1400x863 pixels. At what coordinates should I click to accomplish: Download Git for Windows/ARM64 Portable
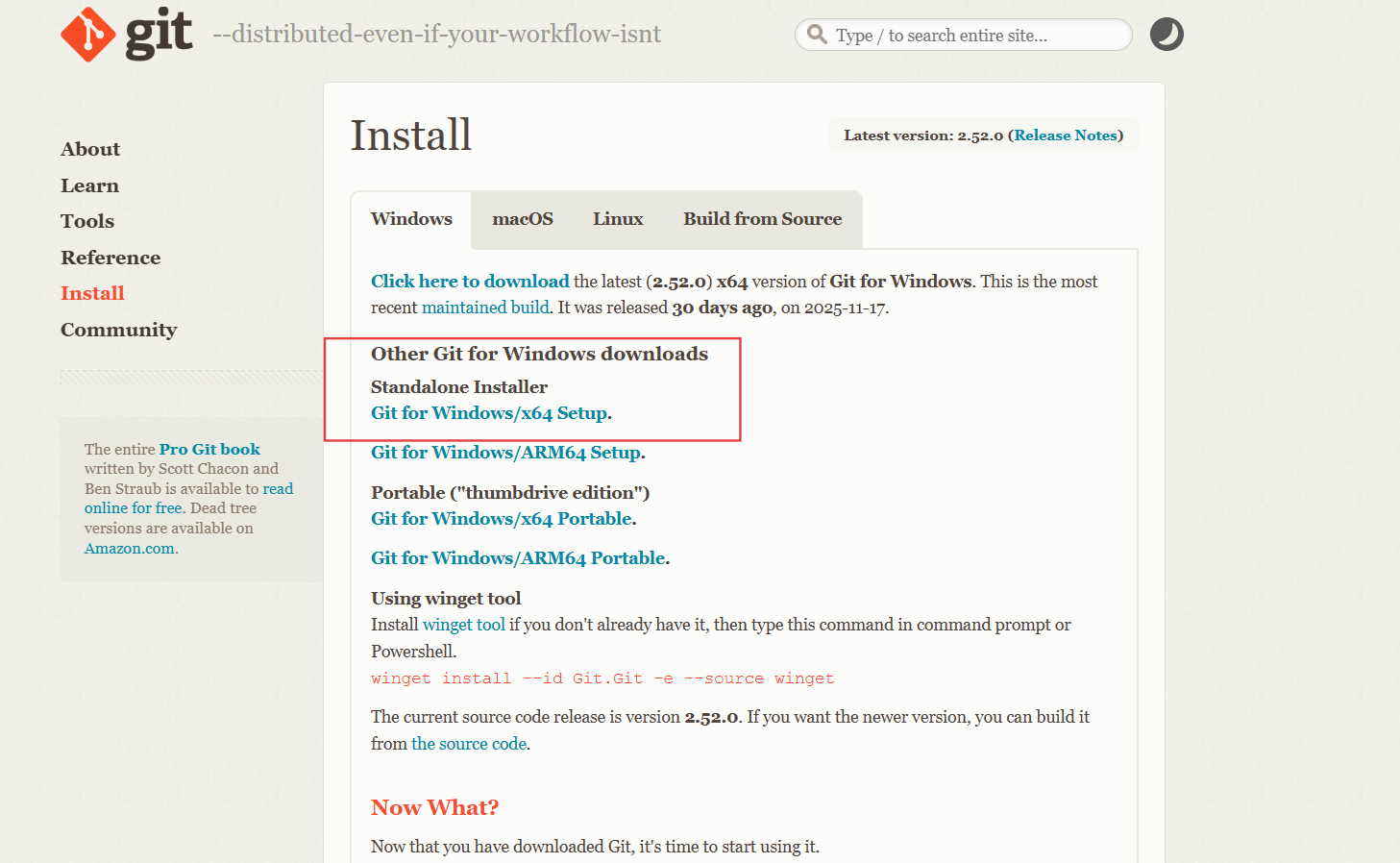tap(518, 557)
